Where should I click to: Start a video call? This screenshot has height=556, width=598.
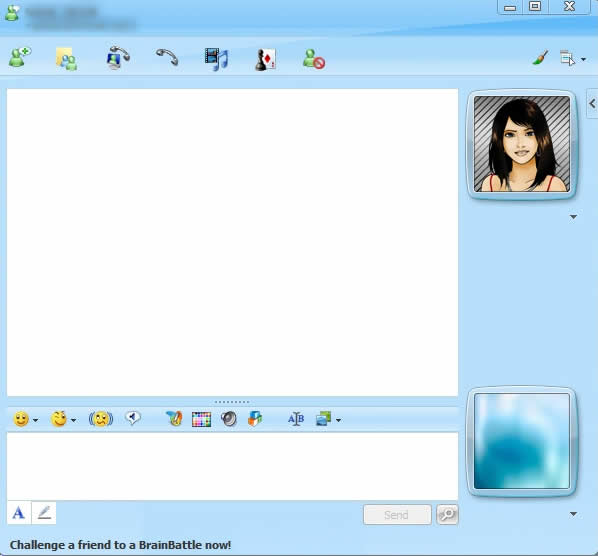click(117, 57)
